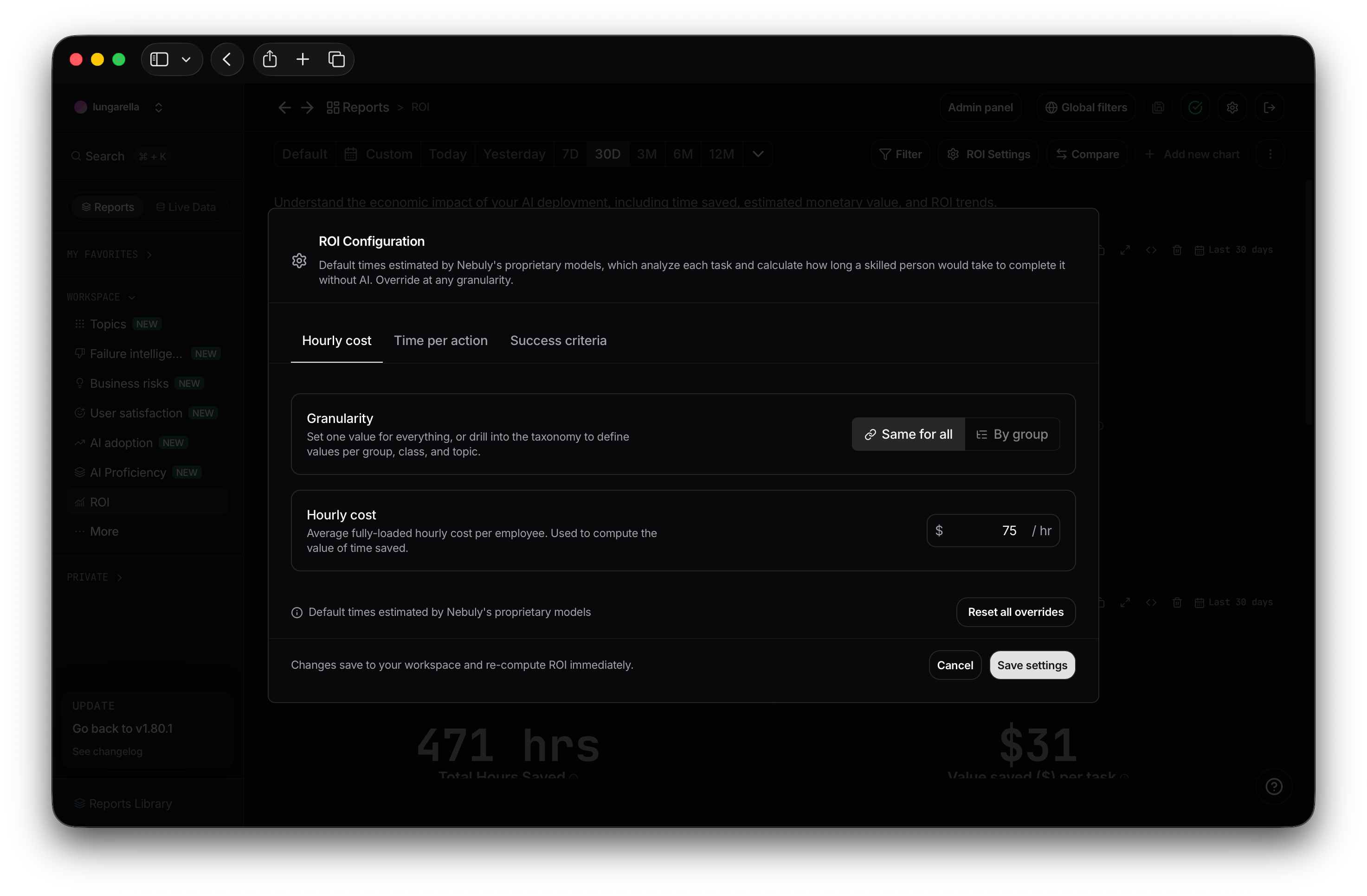Expand More in the sidebar

[147, 531]
